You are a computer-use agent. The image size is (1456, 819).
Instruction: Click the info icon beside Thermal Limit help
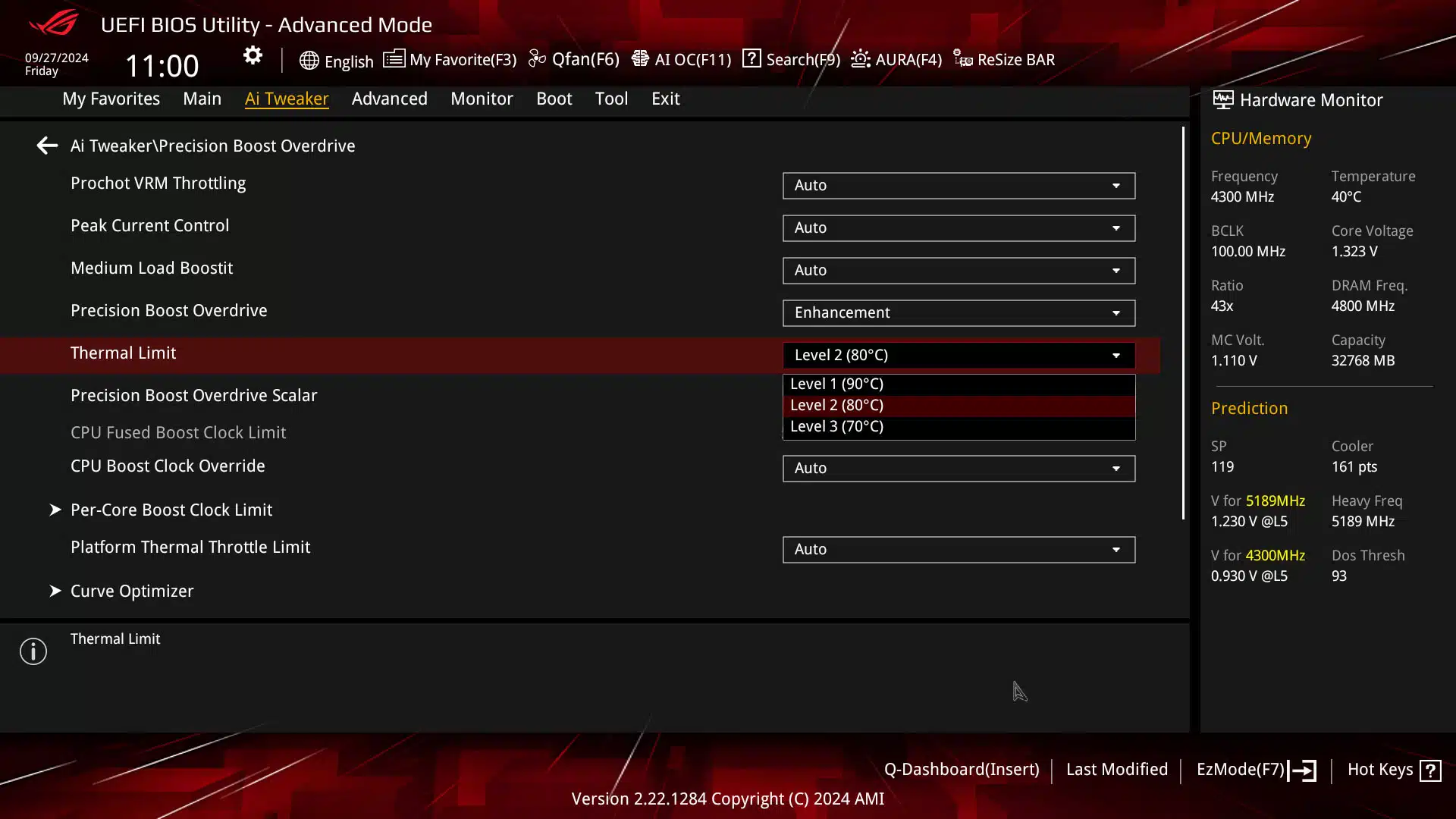[33, 651]
